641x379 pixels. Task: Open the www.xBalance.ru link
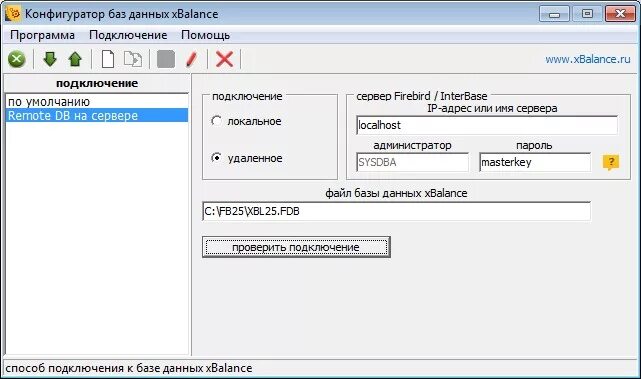click(x=587, y=59)
